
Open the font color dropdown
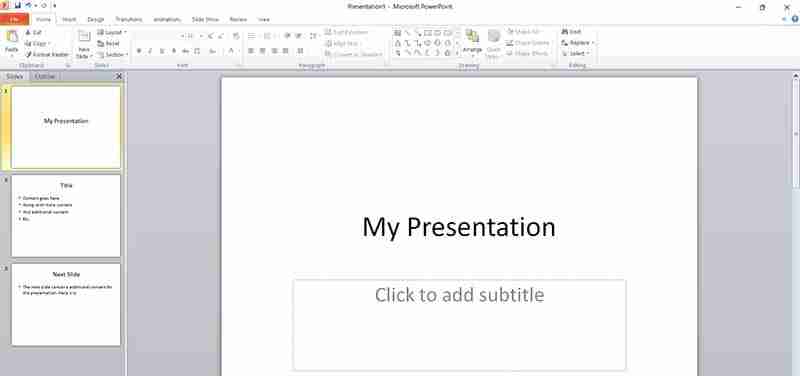(x=238, y=51)
